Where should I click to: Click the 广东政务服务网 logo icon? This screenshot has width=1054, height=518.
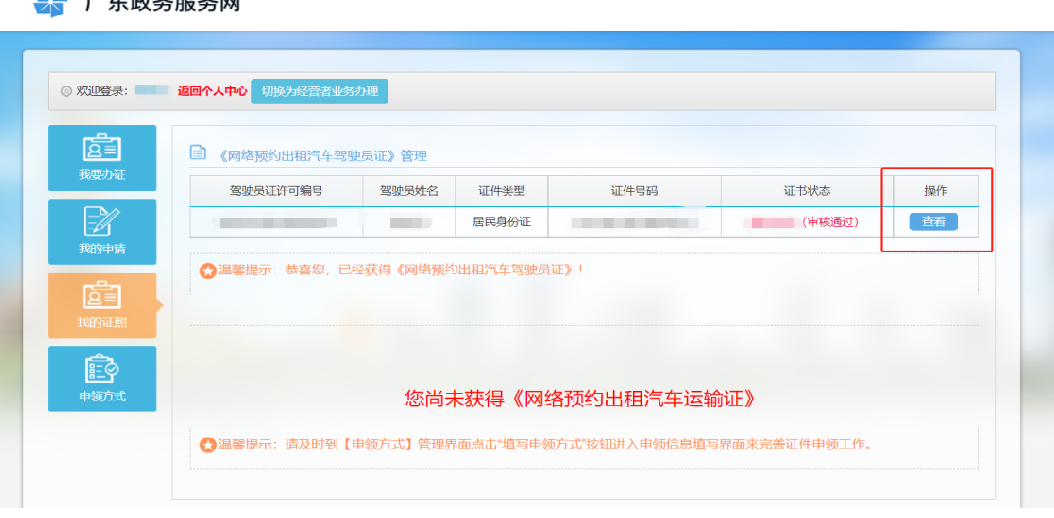[x=48, y=7]
